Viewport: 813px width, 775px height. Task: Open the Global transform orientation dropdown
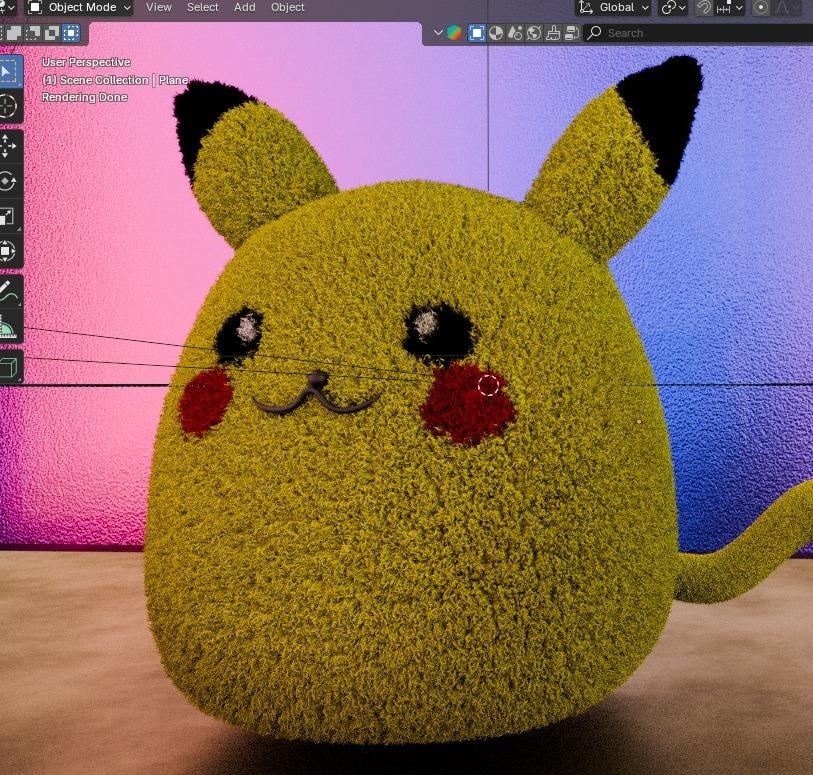[x=613, y=7]
